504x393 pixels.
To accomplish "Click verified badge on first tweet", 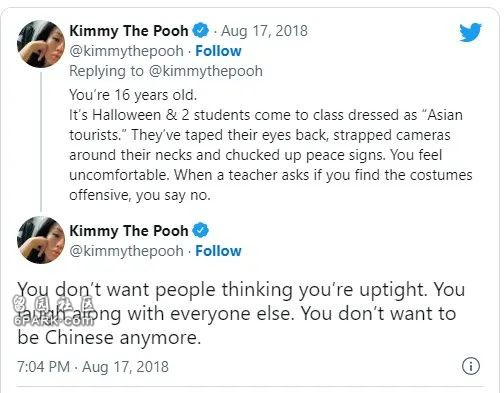I will [201, 31].
